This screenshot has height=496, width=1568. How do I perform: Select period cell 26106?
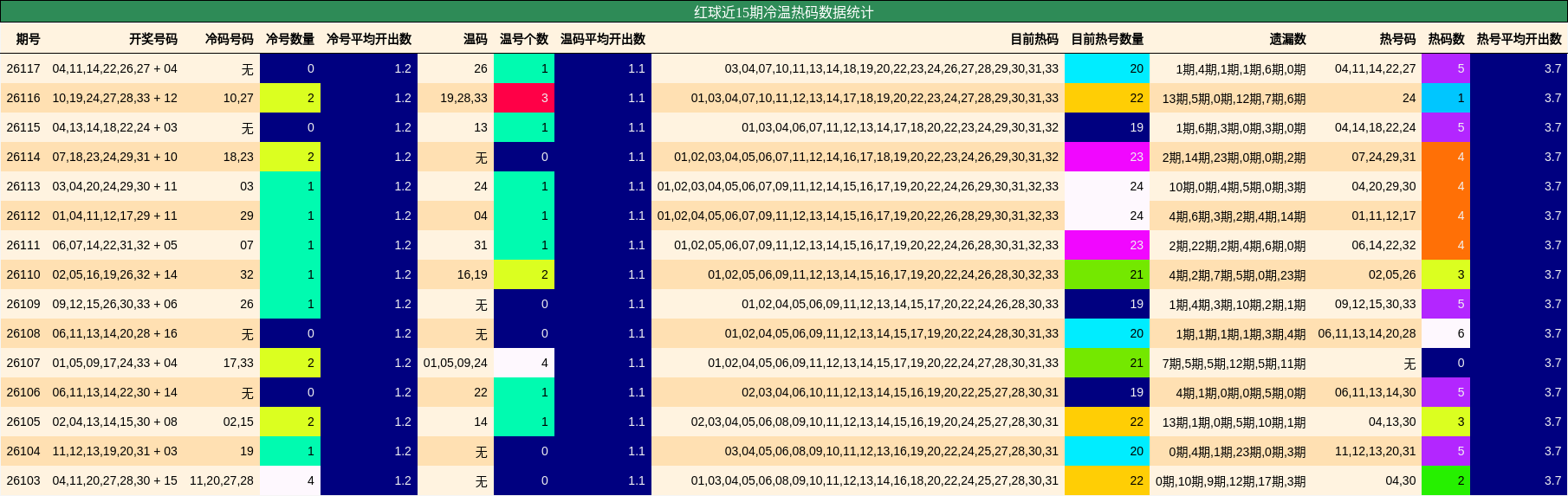pos(23,392)
